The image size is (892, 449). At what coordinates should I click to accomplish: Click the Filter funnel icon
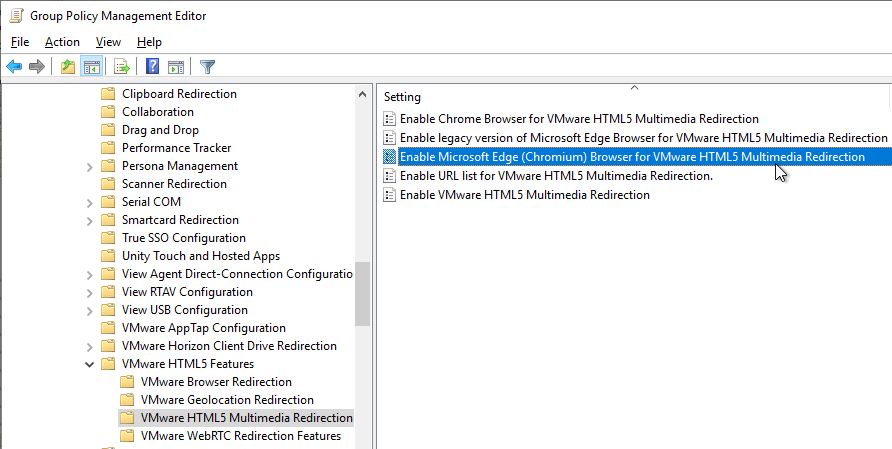[x=208, y=67]
